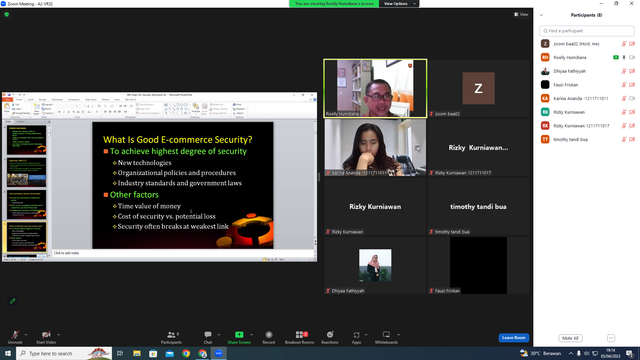Start recording with the Record button
Image resolution: width=640 pixels, height=360 pixels.
[x=269, y=337]
